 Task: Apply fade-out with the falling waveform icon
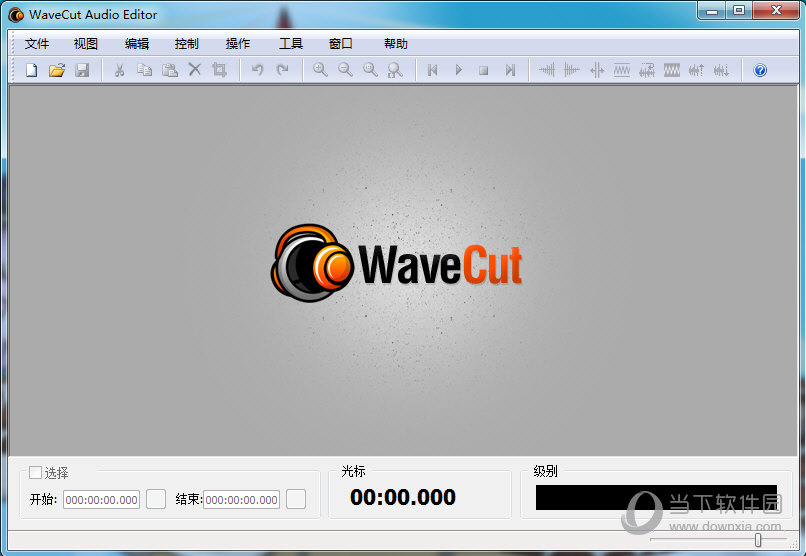572,70
